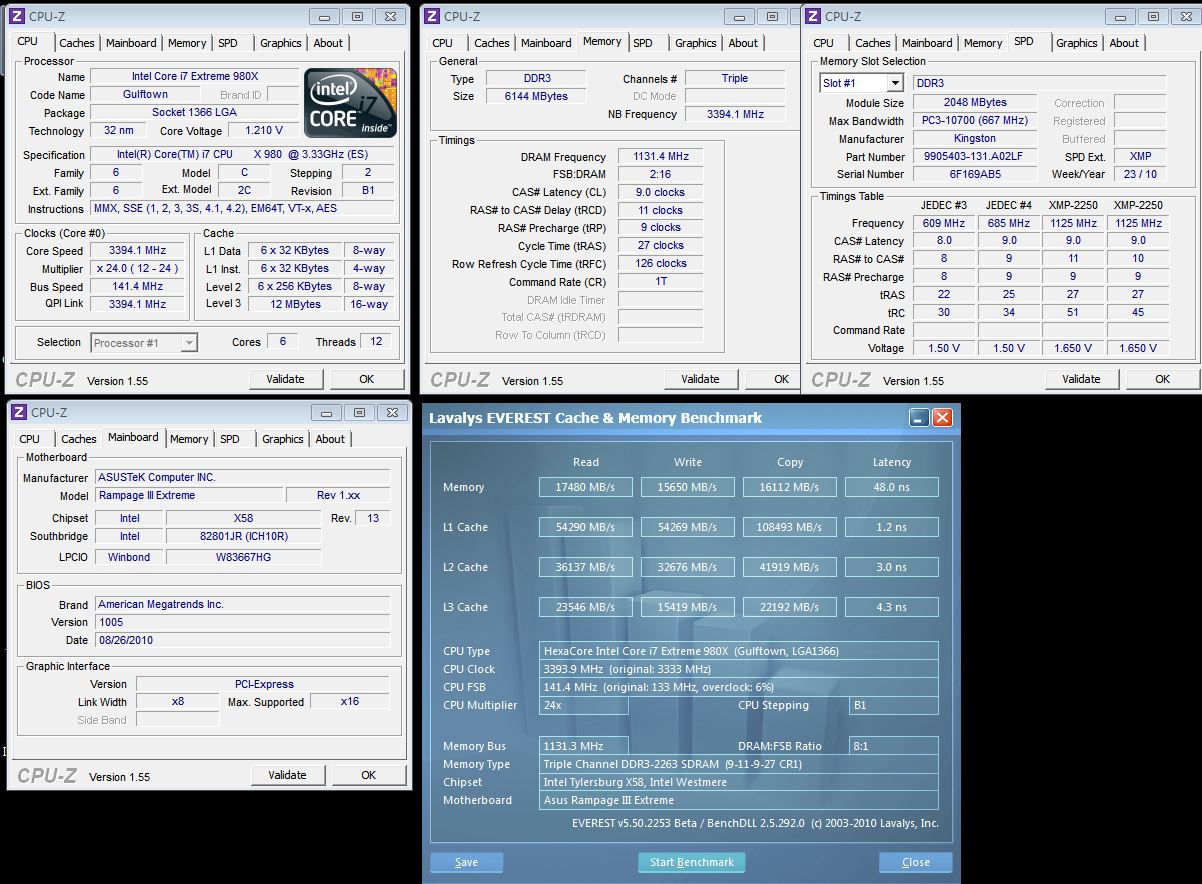Viewport: 1202px width, 884px height.
Task: Click the BIOS Brand value American Megatrends Inc.
Action: pyautogui.click(x=243, y=604)
